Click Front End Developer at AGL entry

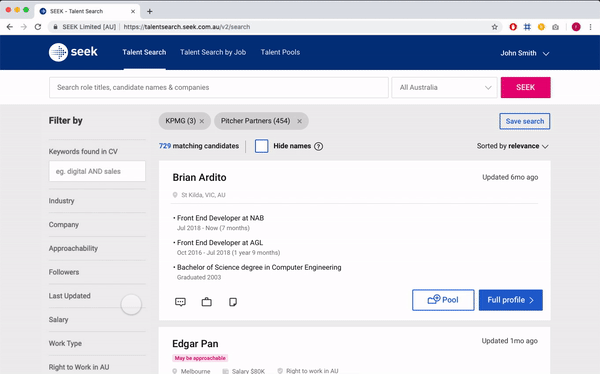click(220, 243)
